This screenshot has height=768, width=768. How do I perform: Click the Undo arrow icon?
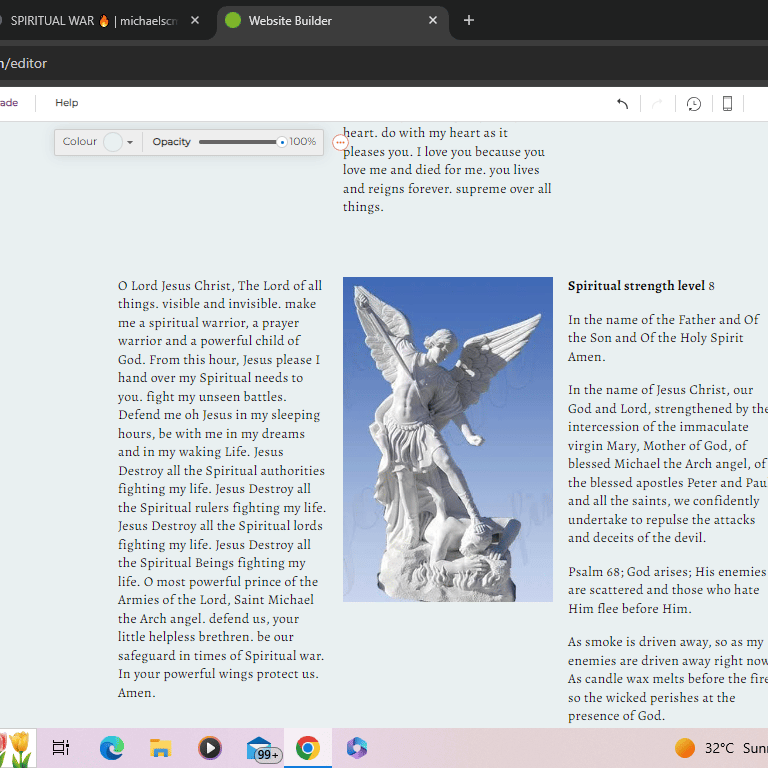click(x=622, y=103)
